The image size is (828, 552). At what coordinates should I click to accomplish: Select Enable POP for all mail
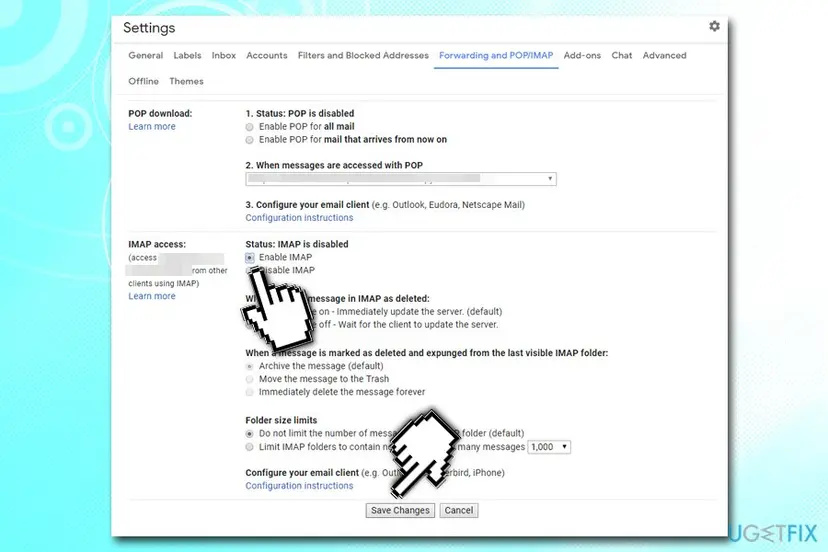pos(249,127)
